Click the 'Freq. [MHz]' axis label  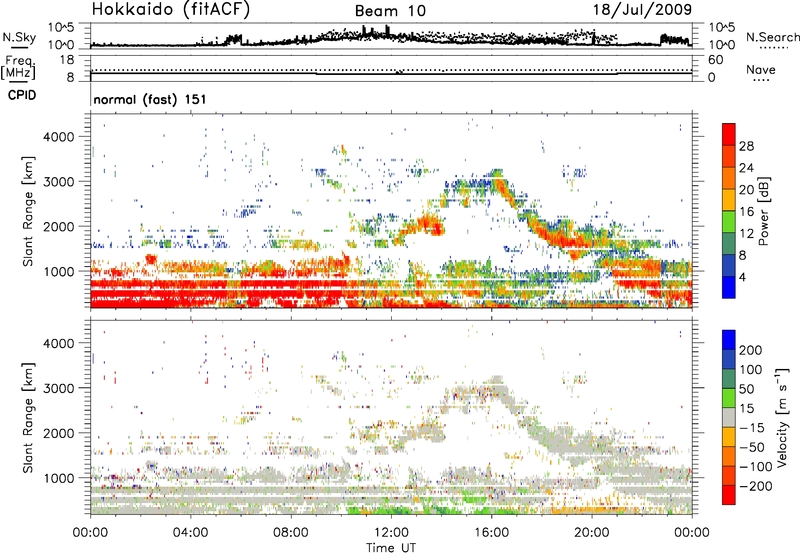18,67
